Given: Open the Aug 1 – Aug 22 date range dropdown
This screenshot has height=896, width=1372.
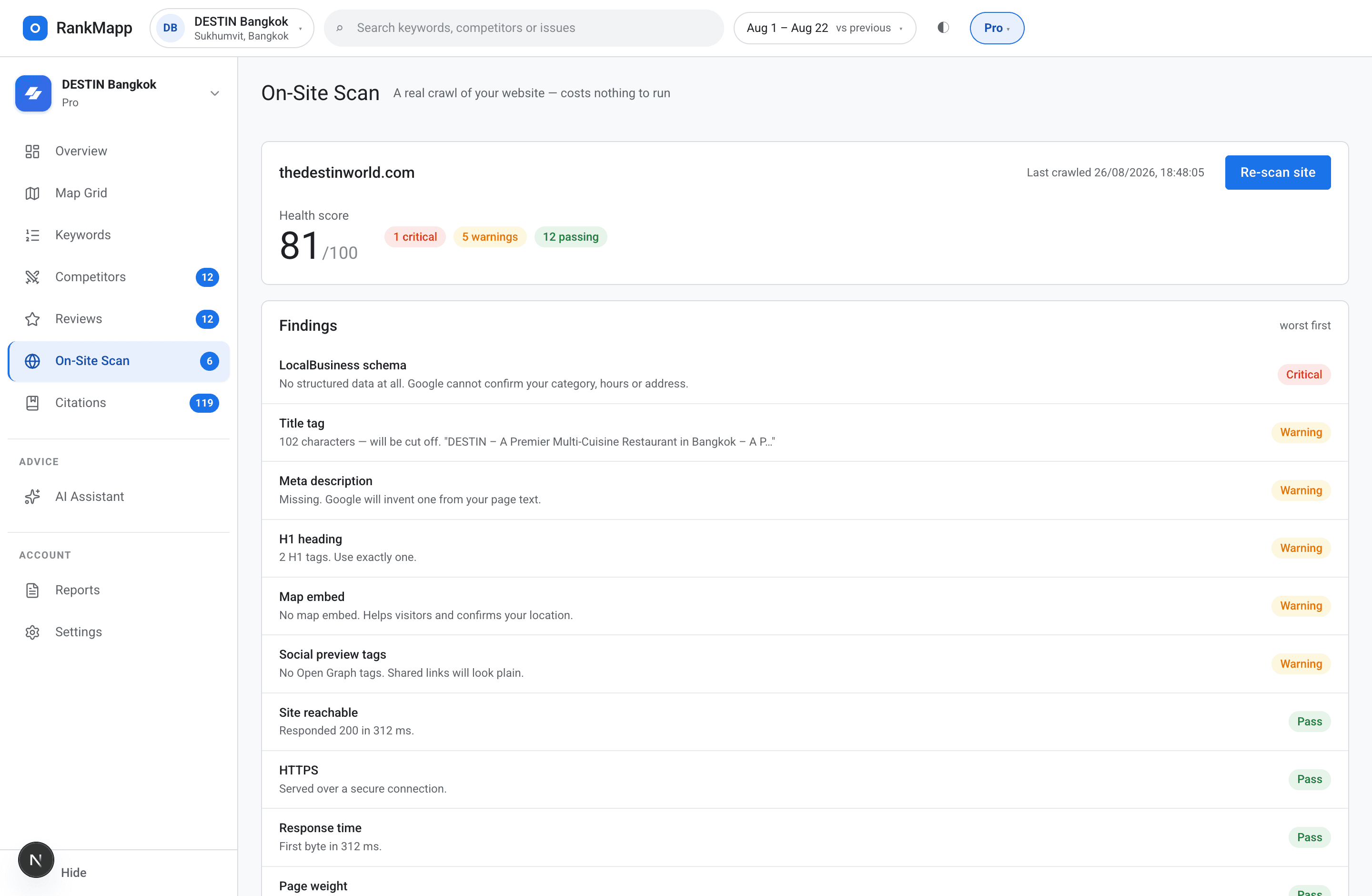Looking at the screenshot, I should click(x=824, y=28).
